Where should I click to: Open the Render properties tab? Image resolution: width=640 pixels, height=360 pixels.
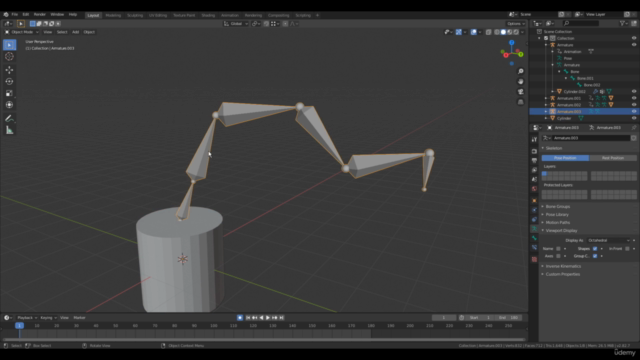(x=534, y=151)
